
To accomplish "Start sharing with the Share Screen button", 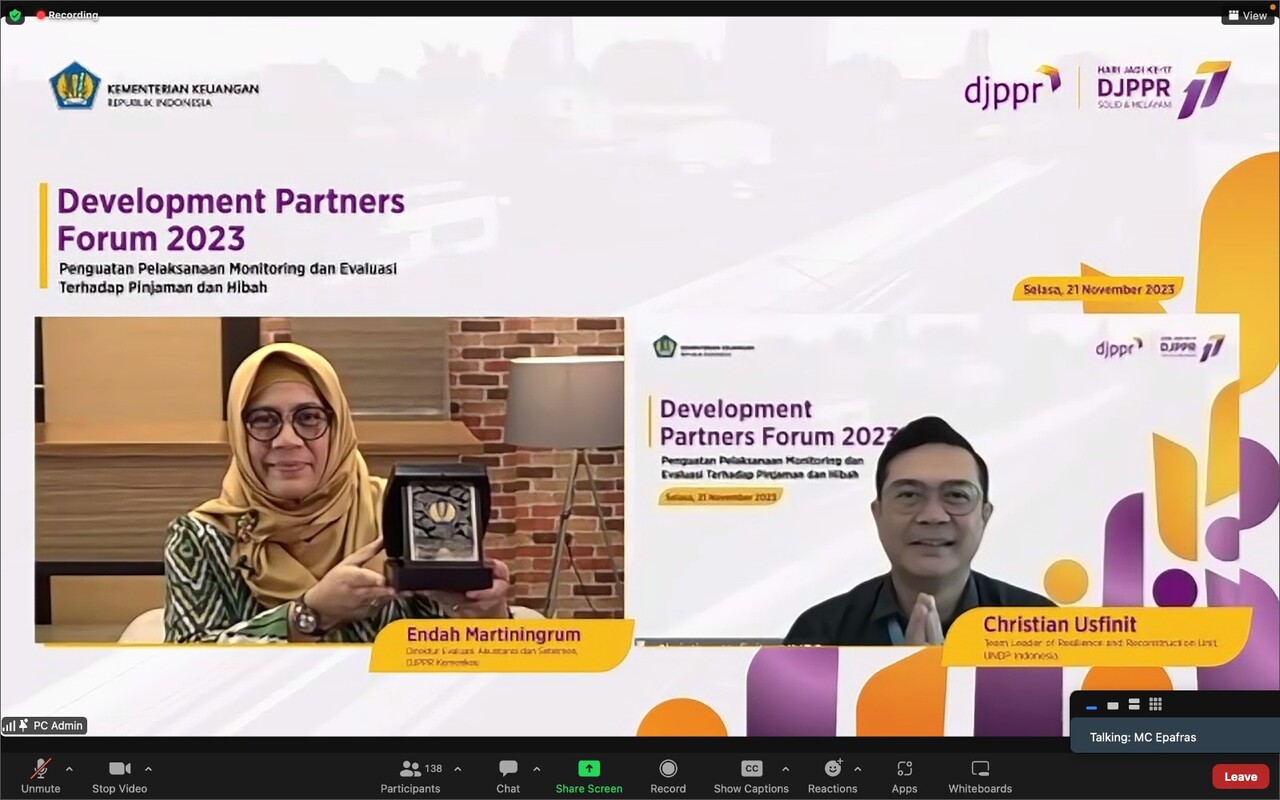I will point(589,776).
